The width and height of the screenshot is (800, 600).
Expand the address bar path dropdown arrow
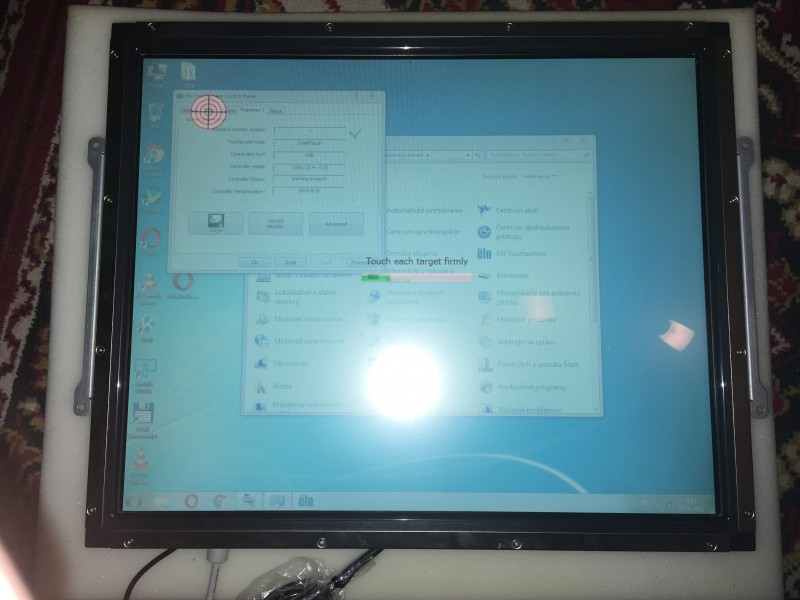click(469, 155)
